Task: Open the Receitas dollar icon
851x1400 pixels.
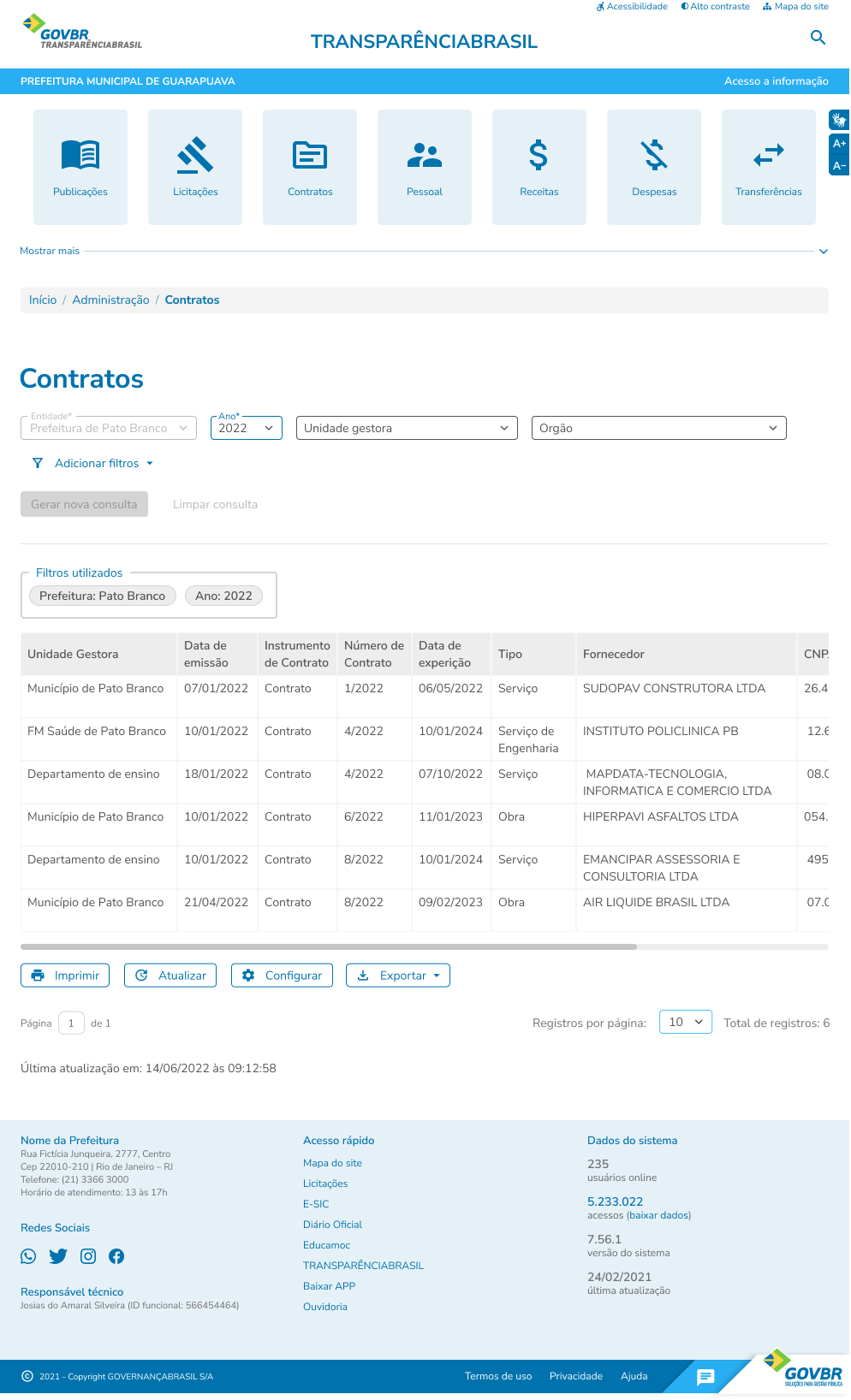Action: pos(539,156)
